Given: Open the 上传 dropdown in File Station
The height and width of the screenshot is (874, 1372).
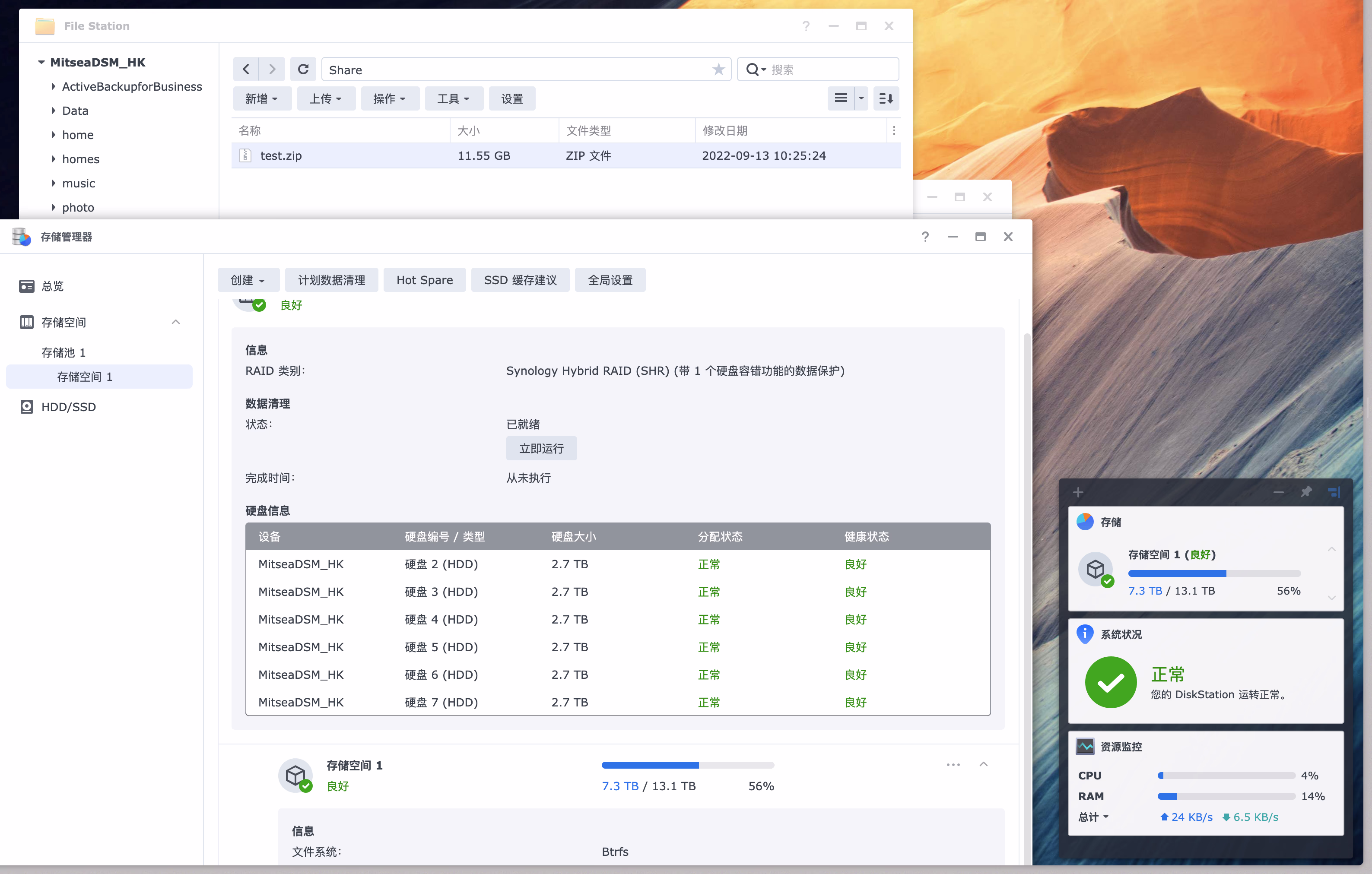Looking at the screenshot, I should tap(325, 98).
